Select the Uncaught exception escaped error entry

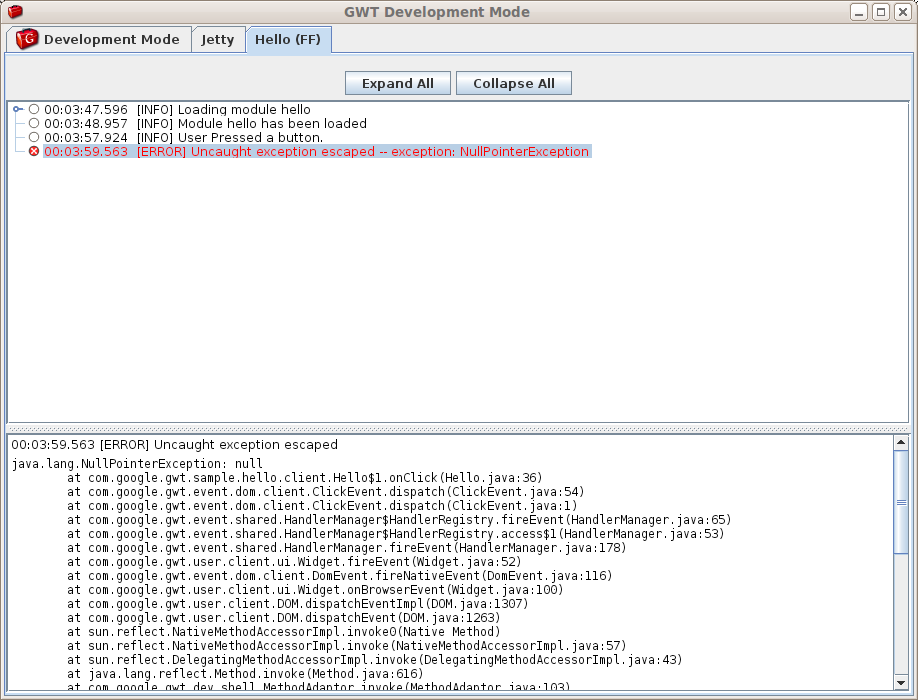(317, 152)
